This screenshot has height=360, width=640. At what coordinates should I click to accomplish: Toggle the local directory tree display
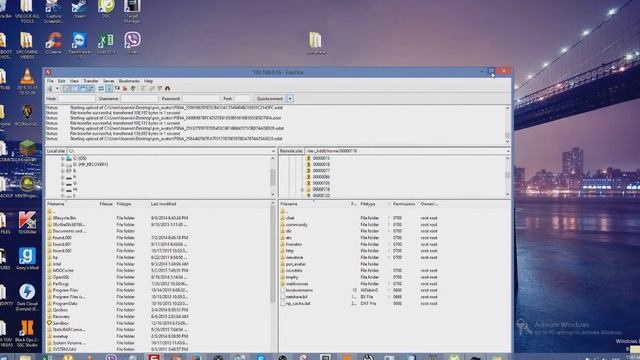click(x=75, y=88)
